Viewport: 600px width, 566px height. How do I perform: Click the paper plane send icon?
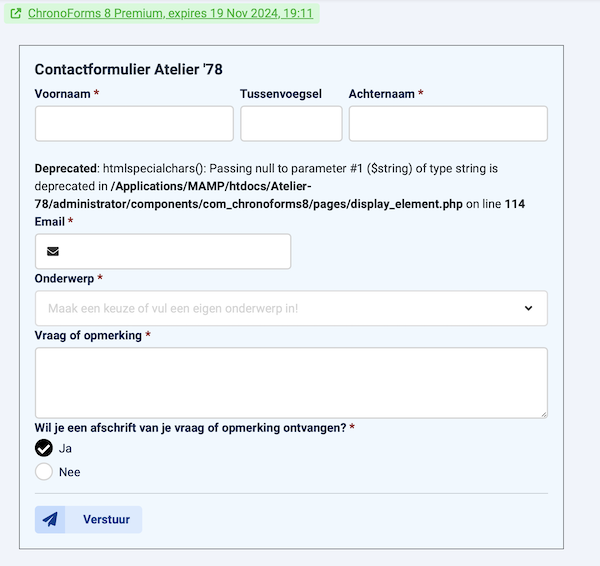50,520
